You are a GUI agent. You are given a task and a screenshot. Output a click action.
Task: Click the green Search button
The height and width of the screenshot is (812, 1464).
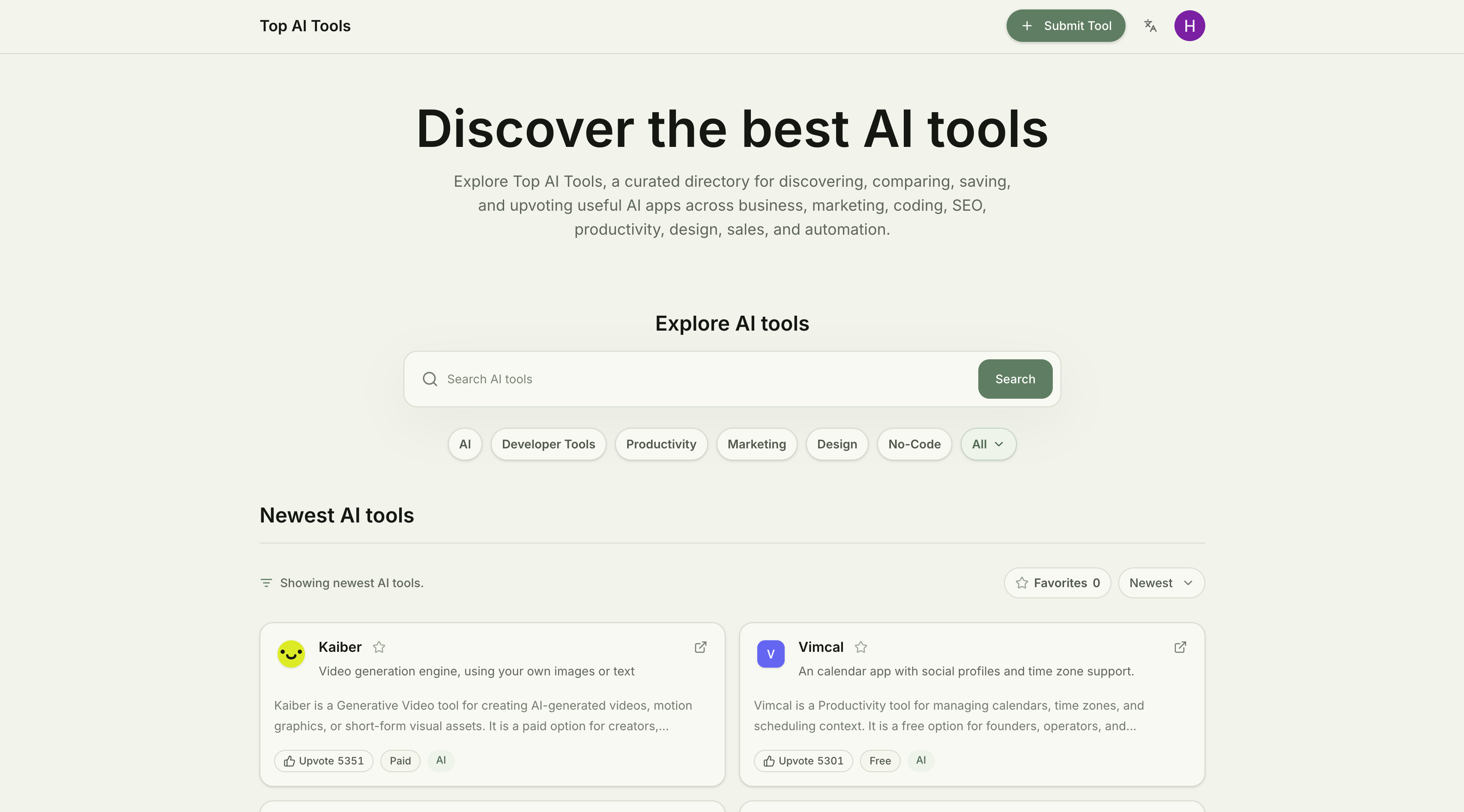click(x=1015, y=379)
